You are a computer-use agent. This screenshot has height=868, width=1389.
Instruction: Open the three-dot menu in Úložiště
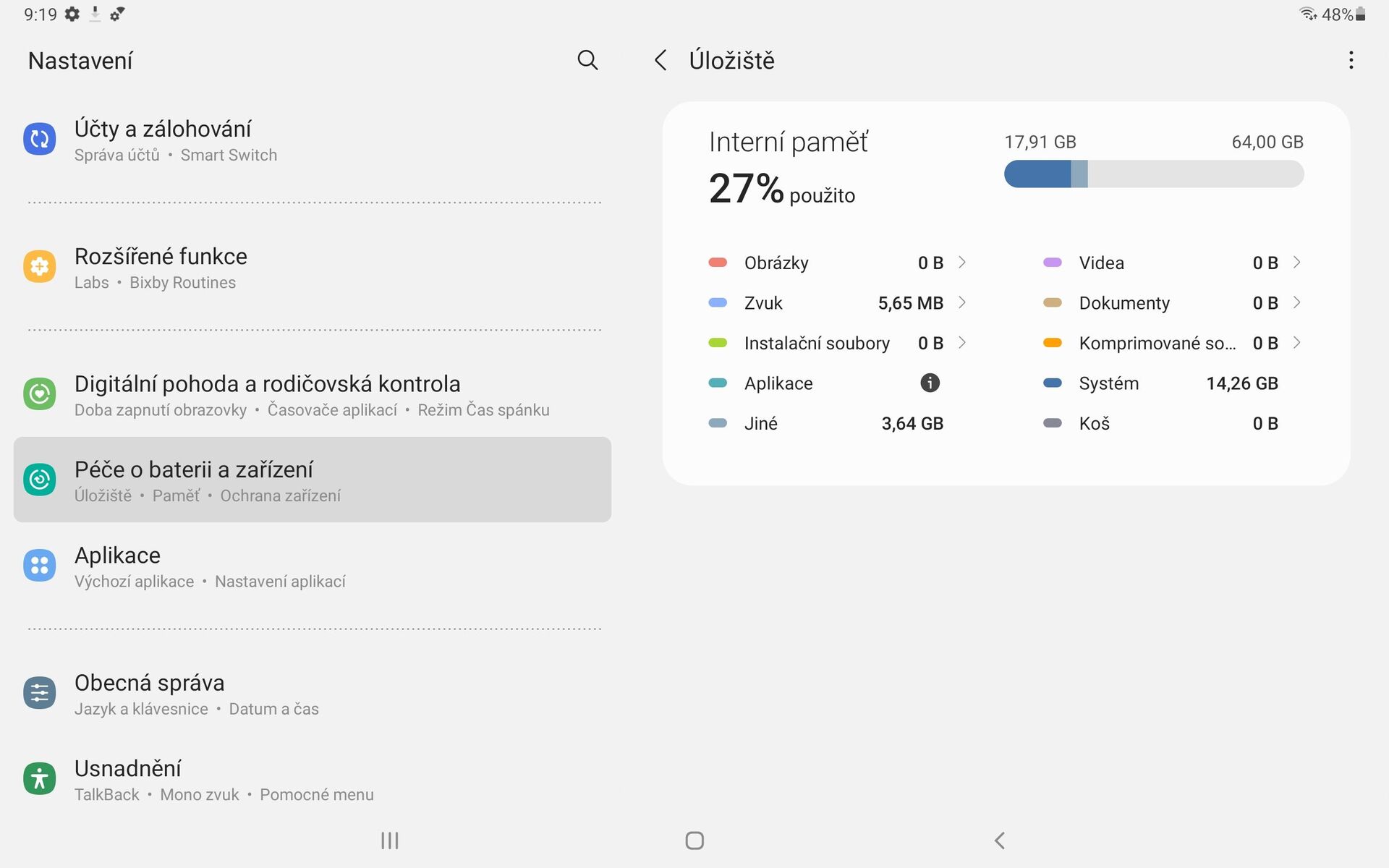[1350, 60]
